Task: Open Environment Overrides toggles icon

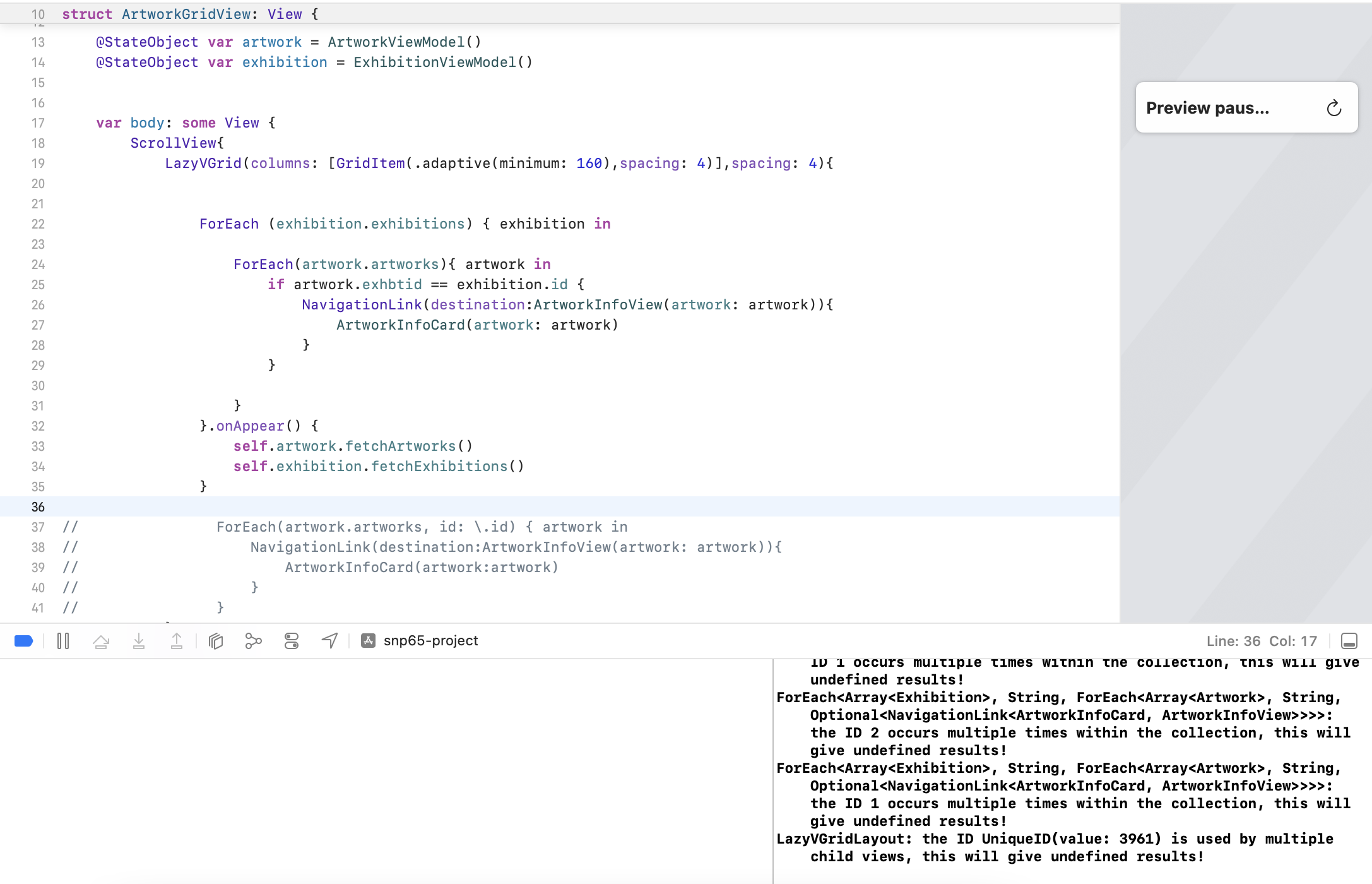Action: pyautogui.click(x=292, y=641)
